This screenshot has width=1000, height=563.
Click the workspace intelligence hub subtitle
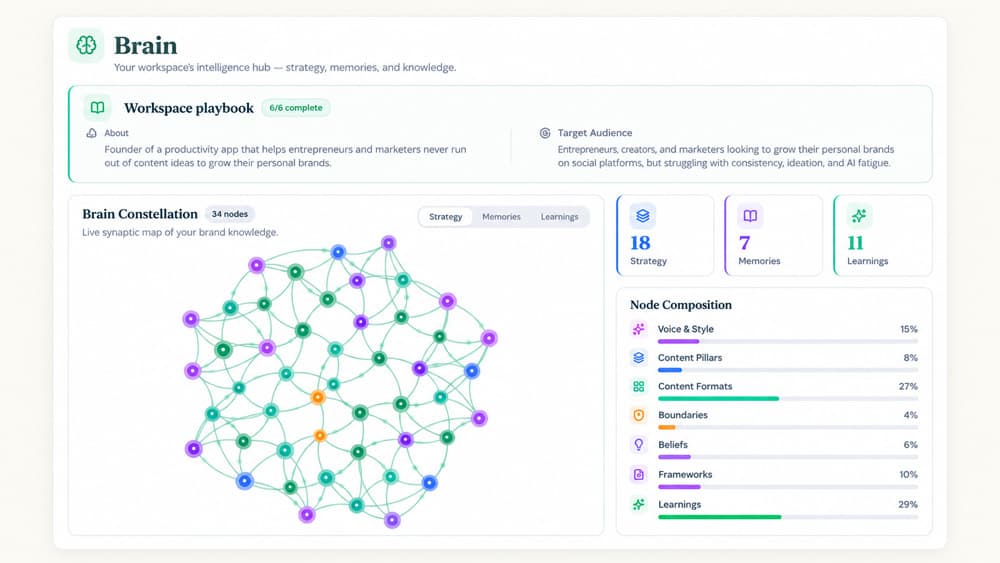click(x=285, y=67)
